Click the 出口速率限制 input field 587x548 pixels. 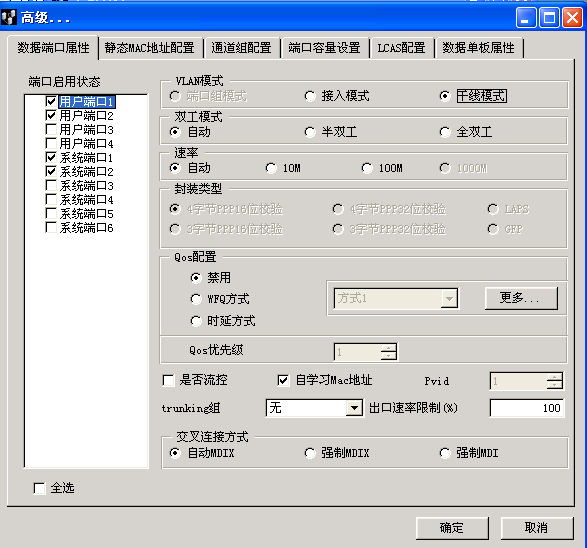527,408
